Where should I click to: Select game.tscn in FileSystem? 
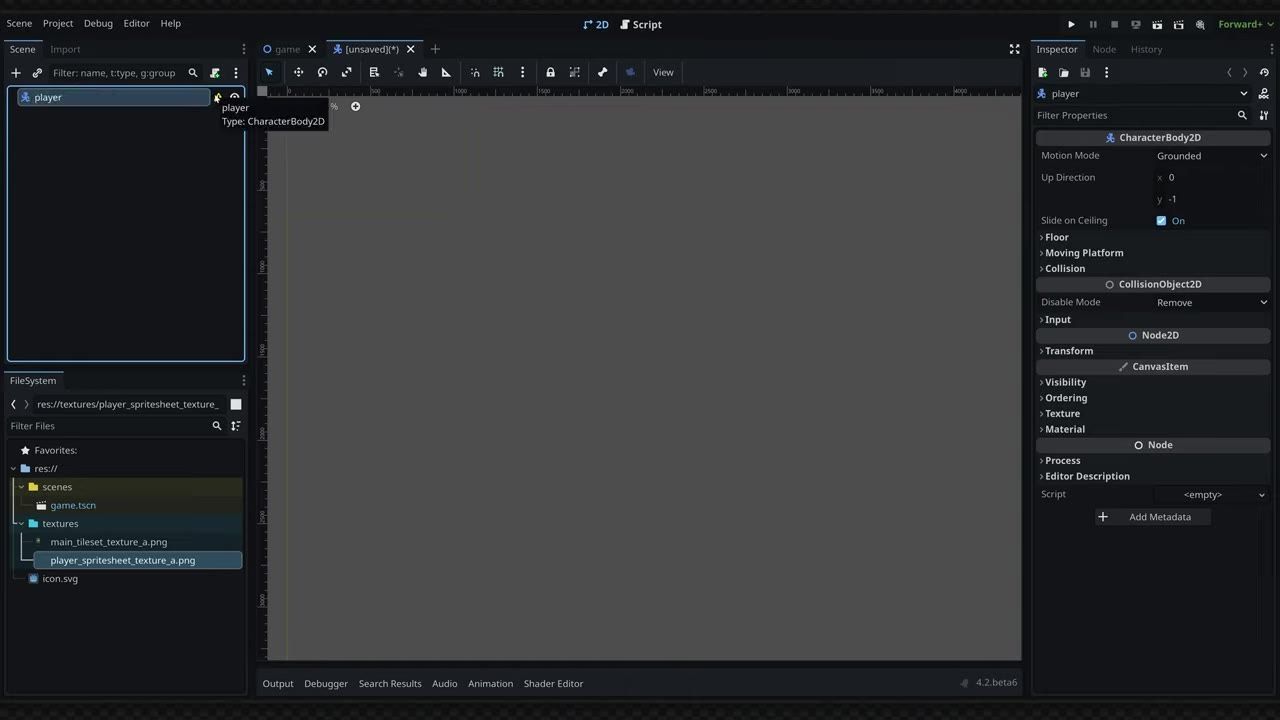tap(73, 505)
